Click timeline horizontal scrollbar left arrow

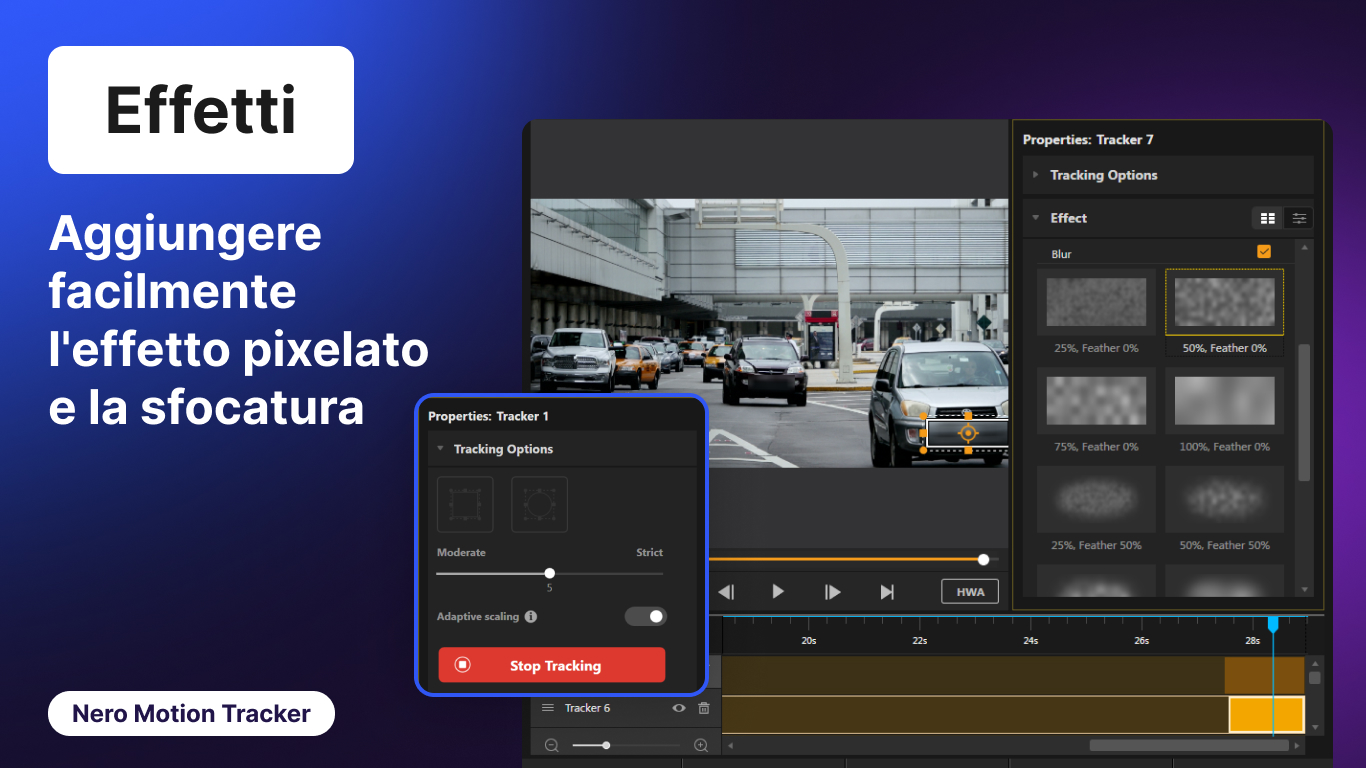click(x=730, y=745)
